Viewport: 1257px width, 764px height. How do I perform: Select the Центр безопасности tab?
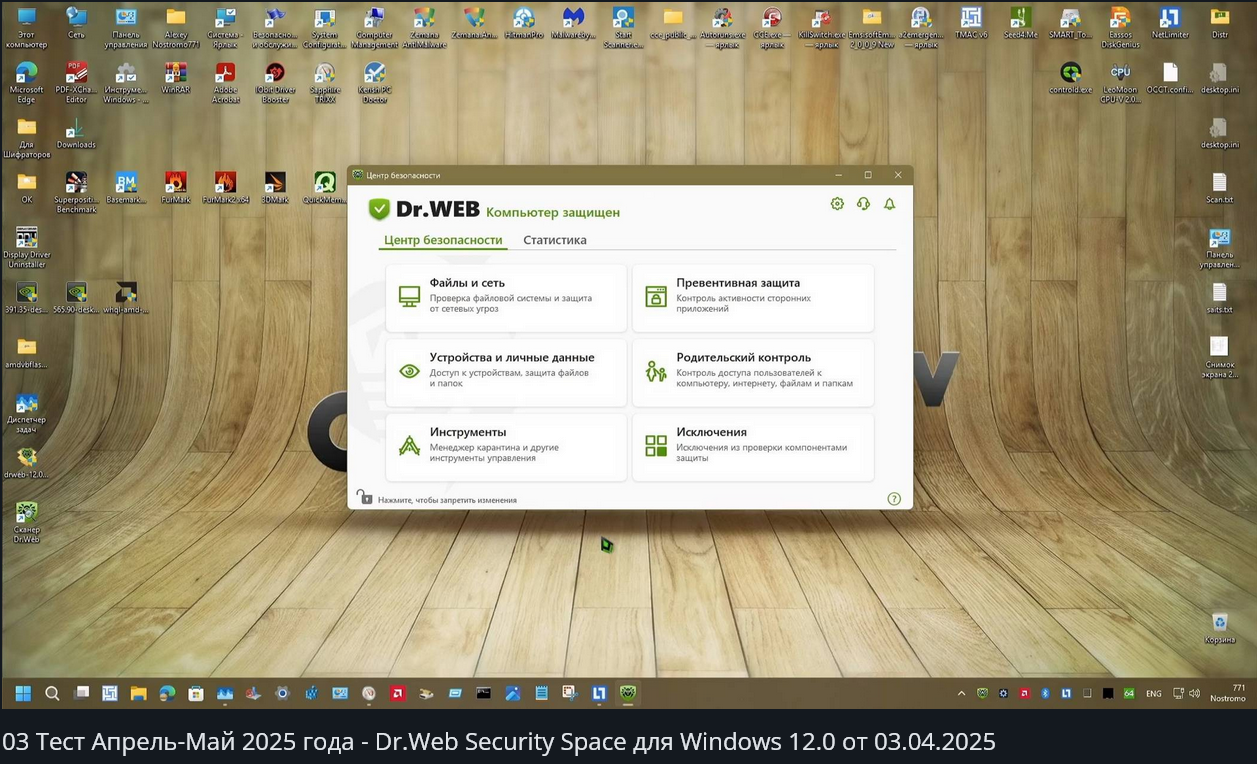[x=443, y=240]
